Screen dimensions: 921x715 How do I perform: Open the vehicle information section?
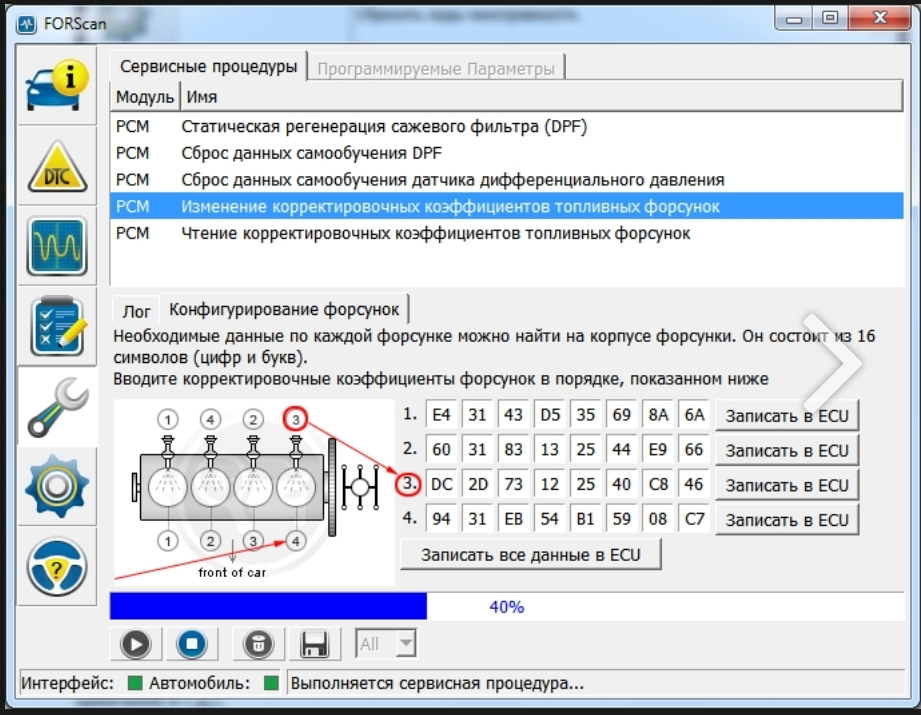[57, 86]
